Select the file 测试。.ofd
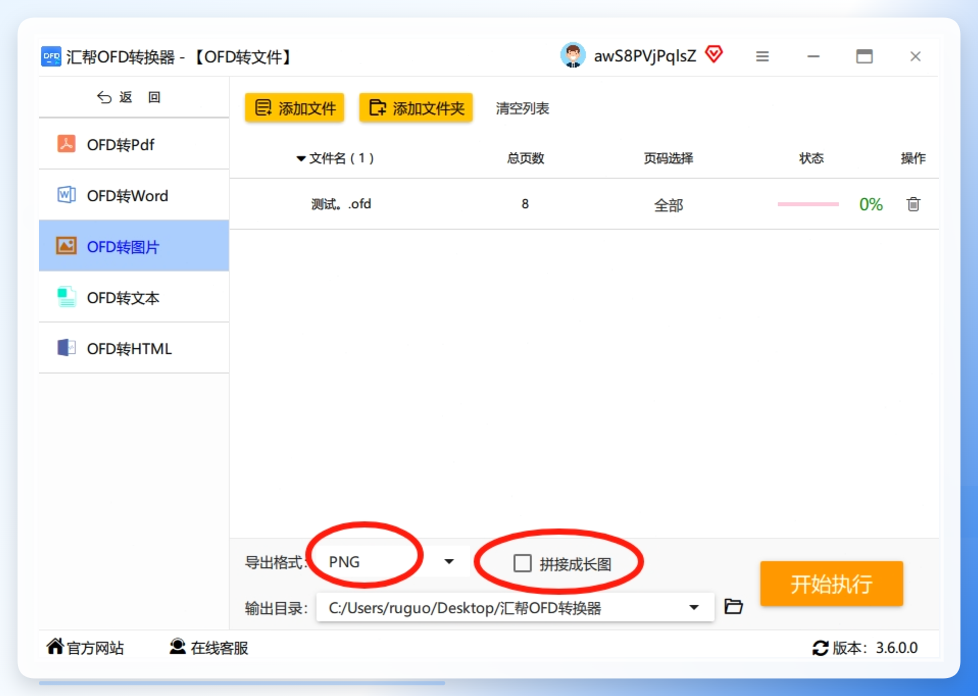 [x=341, y=204]
